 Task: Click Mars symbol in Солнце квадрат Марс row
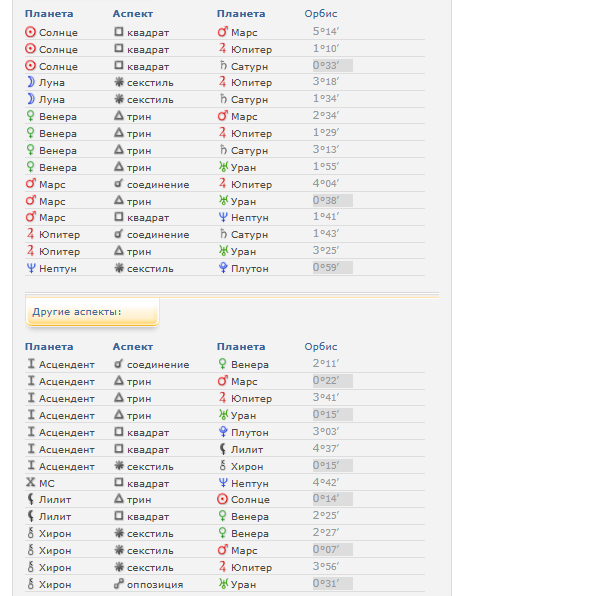click(222, 32)
